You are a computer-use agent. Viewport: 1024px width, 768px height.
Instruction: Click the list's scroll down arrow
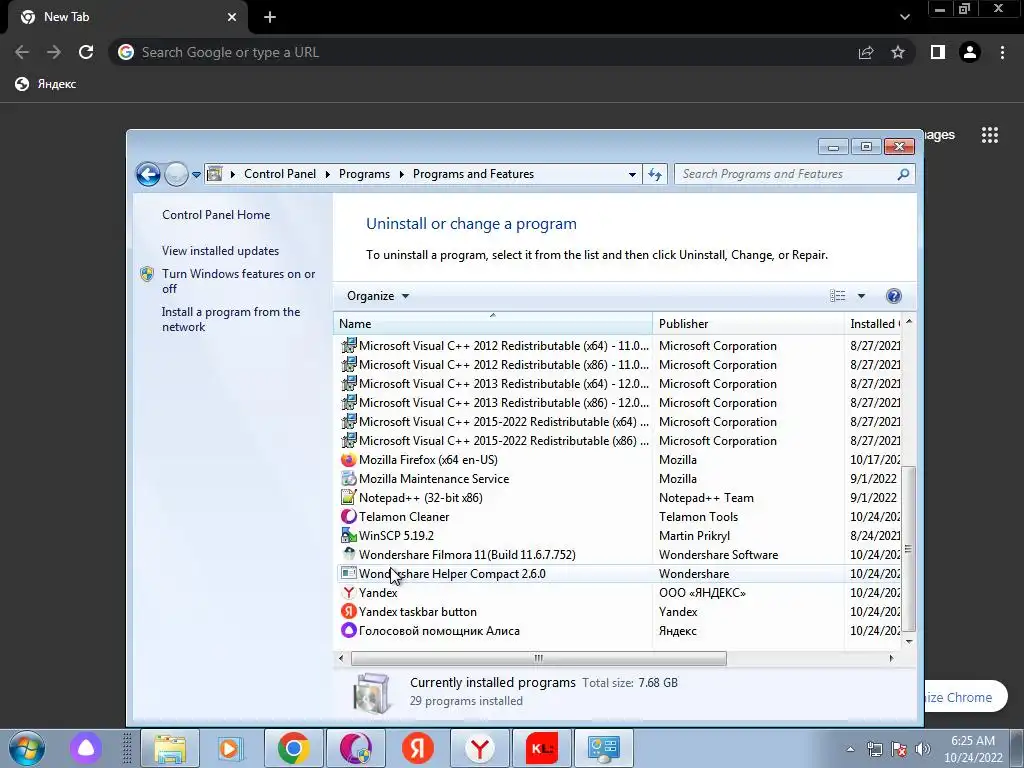click(908, 641)
